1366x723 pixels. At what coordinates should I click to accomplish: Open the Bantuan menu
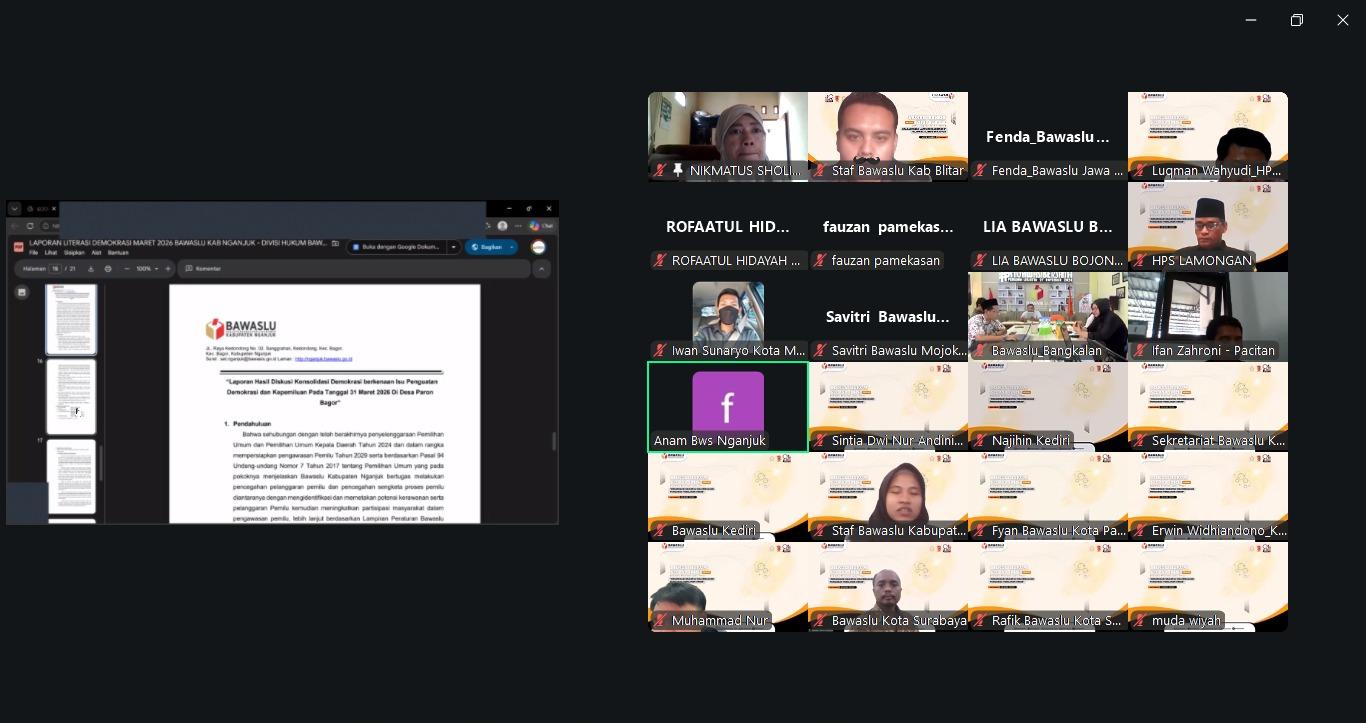[x=118, y=253]
